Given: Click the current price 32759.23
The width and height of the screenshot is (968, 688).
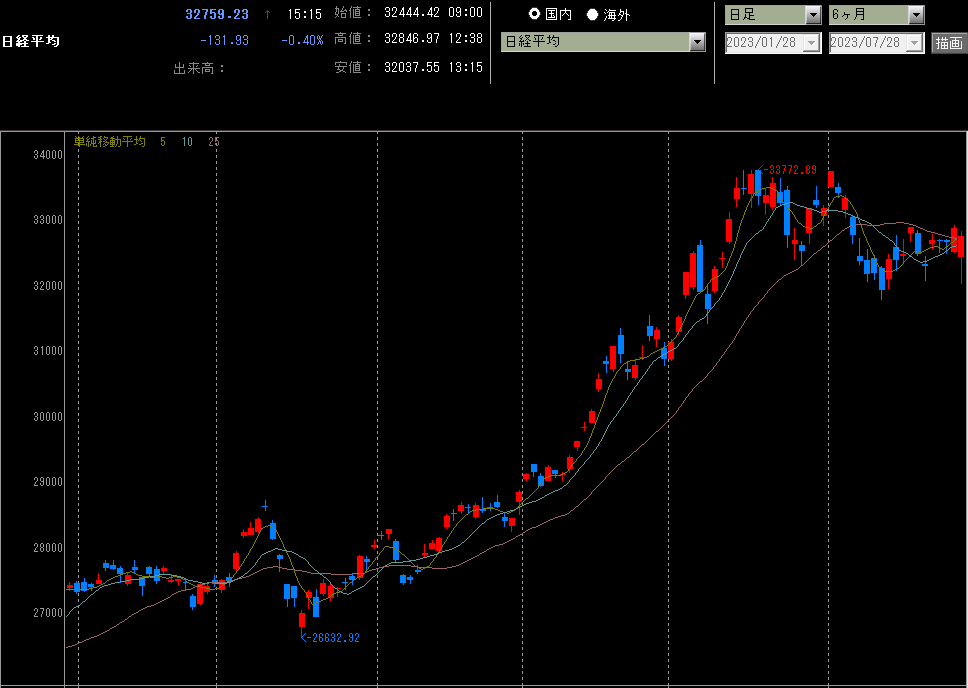Looking at the screenshot, I should click(217, 14).
